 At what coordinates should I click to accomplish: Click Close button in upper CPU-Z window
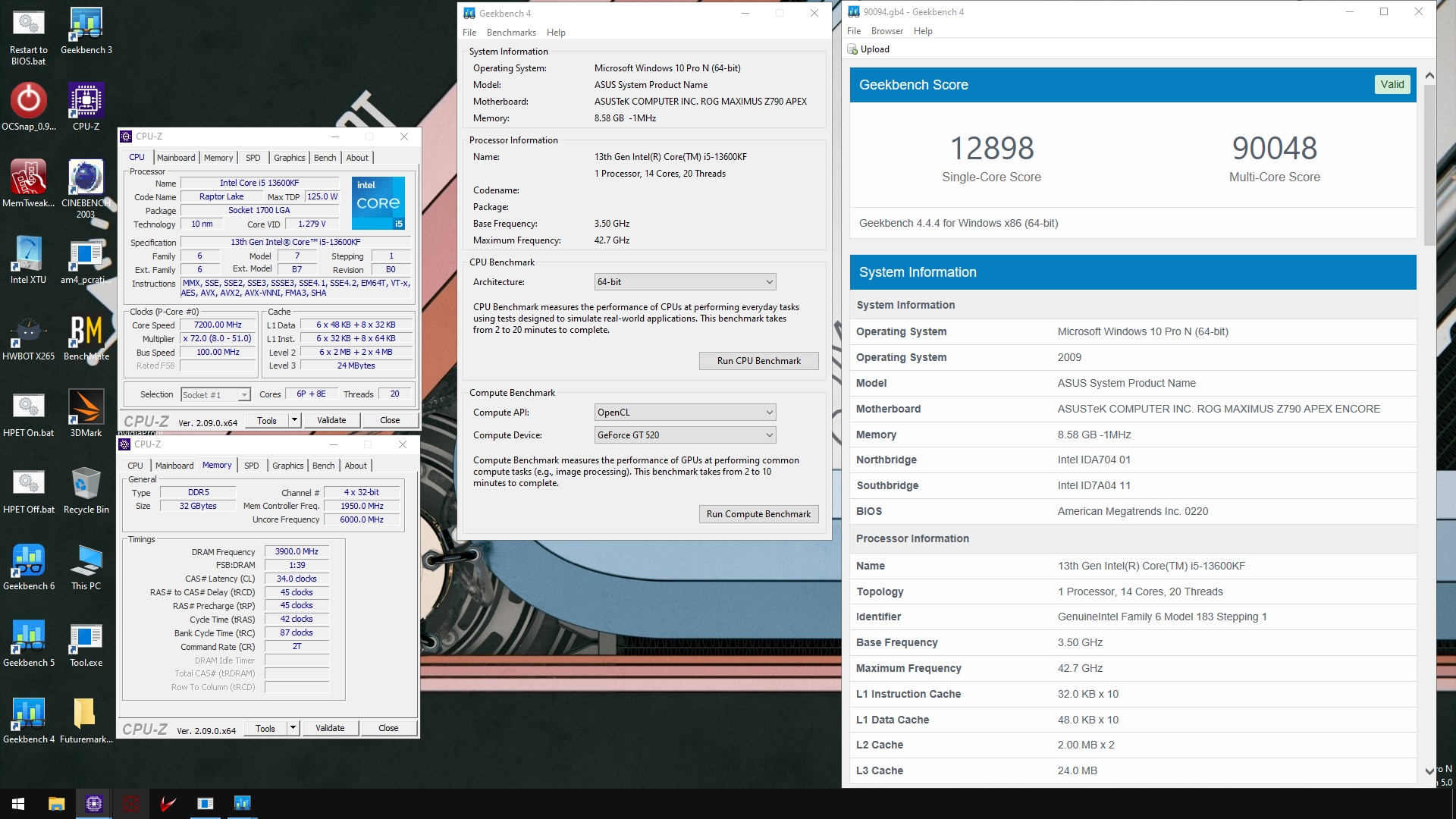(x=390, y=420)
